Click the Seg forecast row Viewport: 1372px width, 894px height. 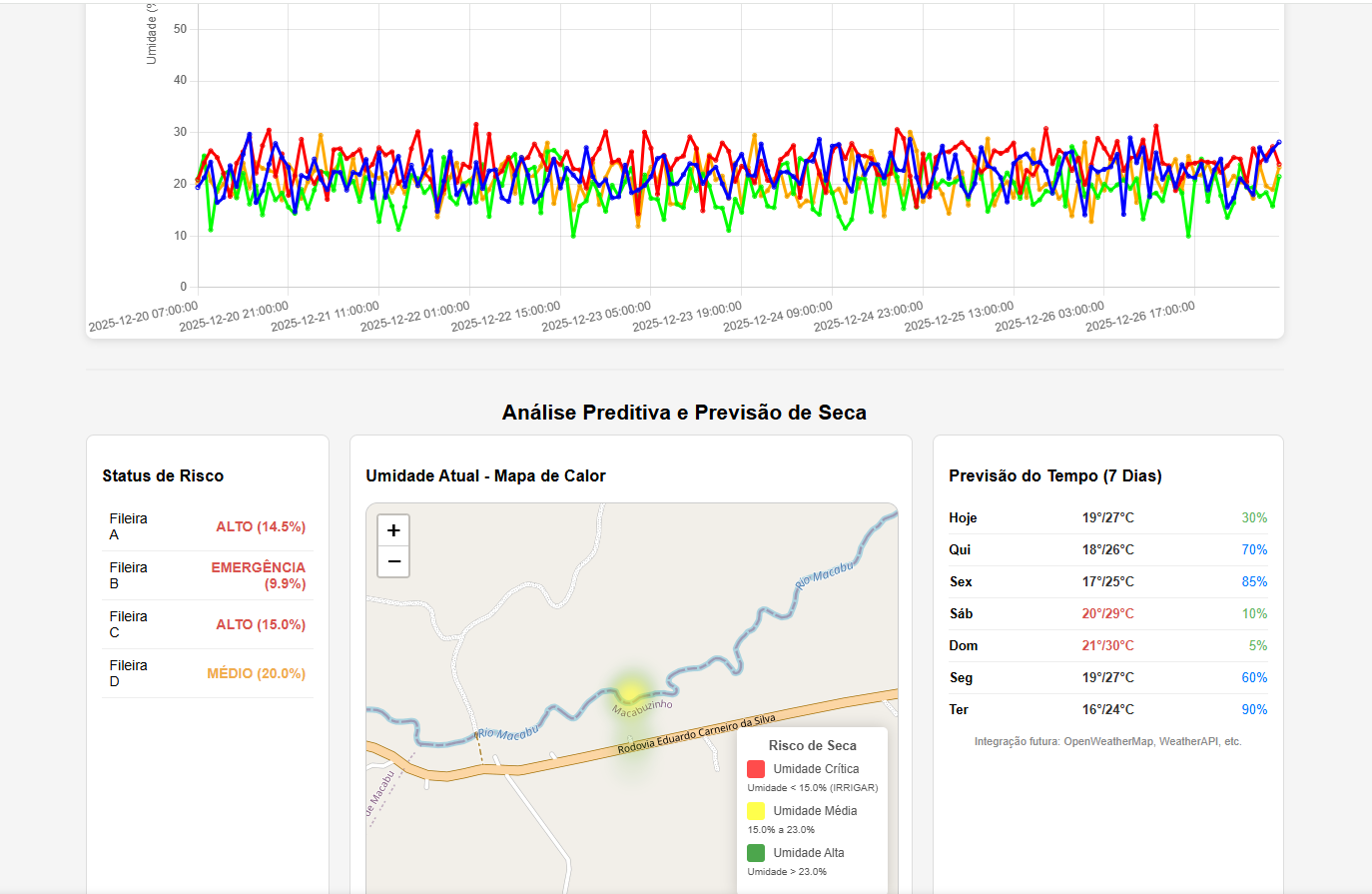click(x=1107, y=677)
